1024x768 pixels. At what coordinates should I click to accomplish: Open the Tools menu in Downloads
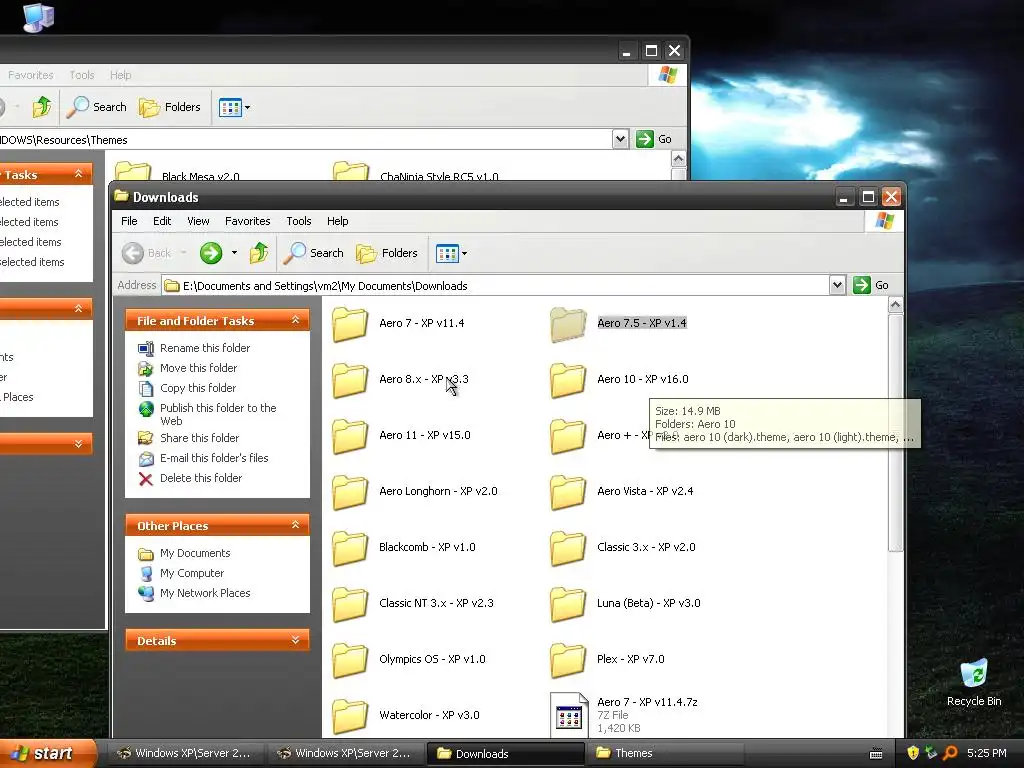pyautogui.click(x=298, y=221)
